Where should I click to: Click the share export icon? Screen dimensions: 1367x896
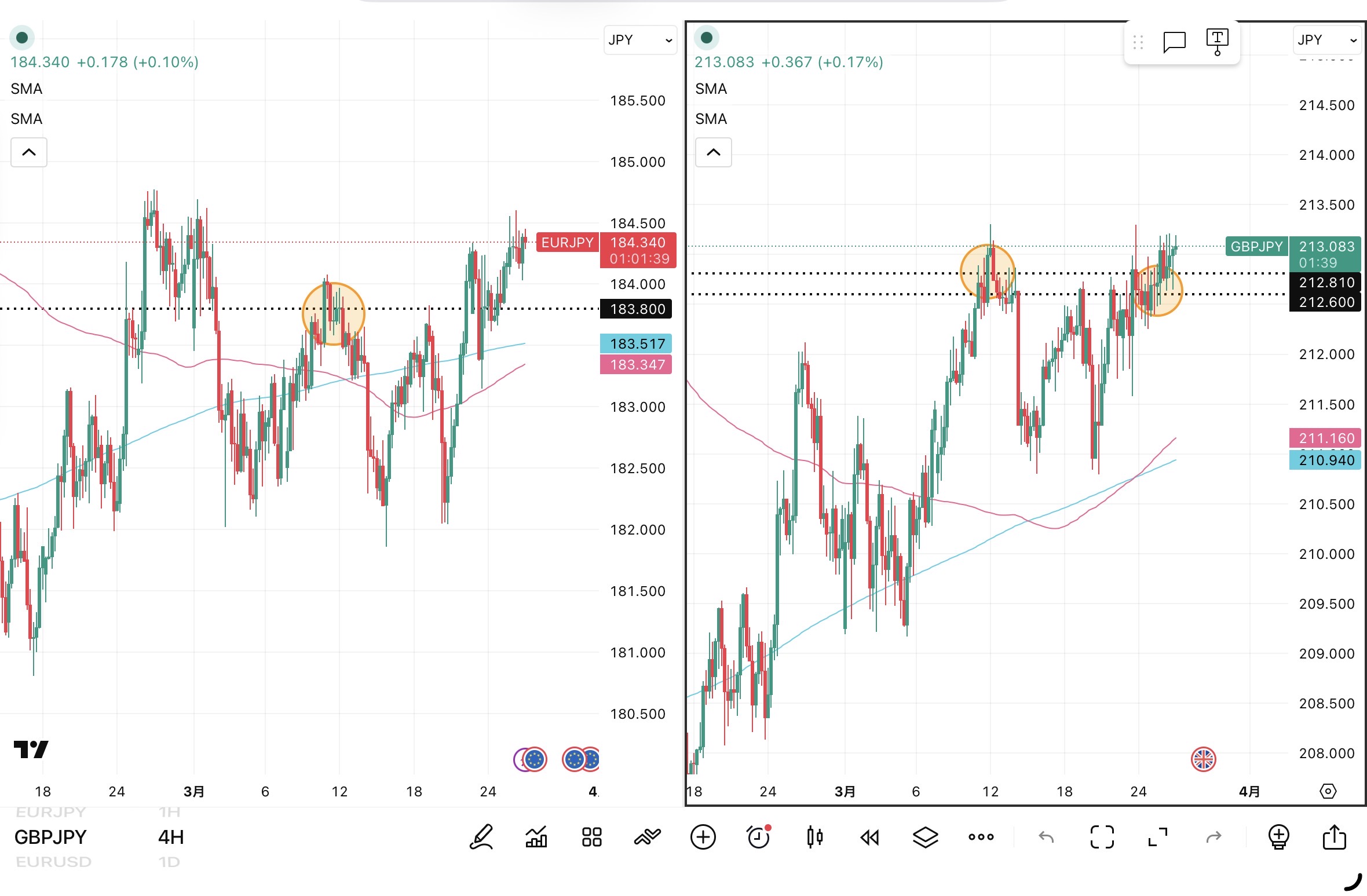pyautogui.click(x=1334, y=837)
